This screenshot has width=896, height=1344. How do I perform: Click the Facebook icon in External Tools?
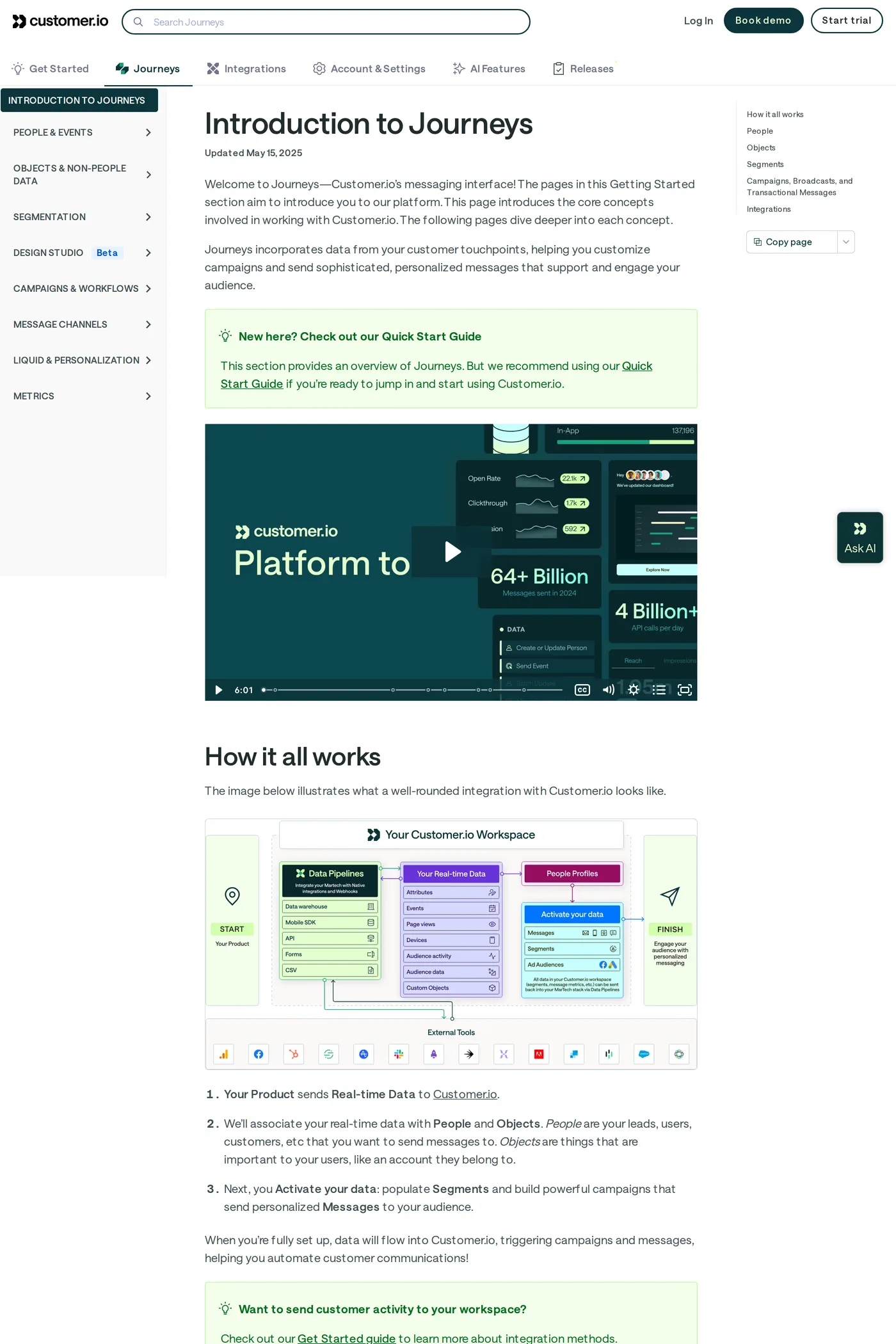pyautogui.click(x=259, y=1054)
